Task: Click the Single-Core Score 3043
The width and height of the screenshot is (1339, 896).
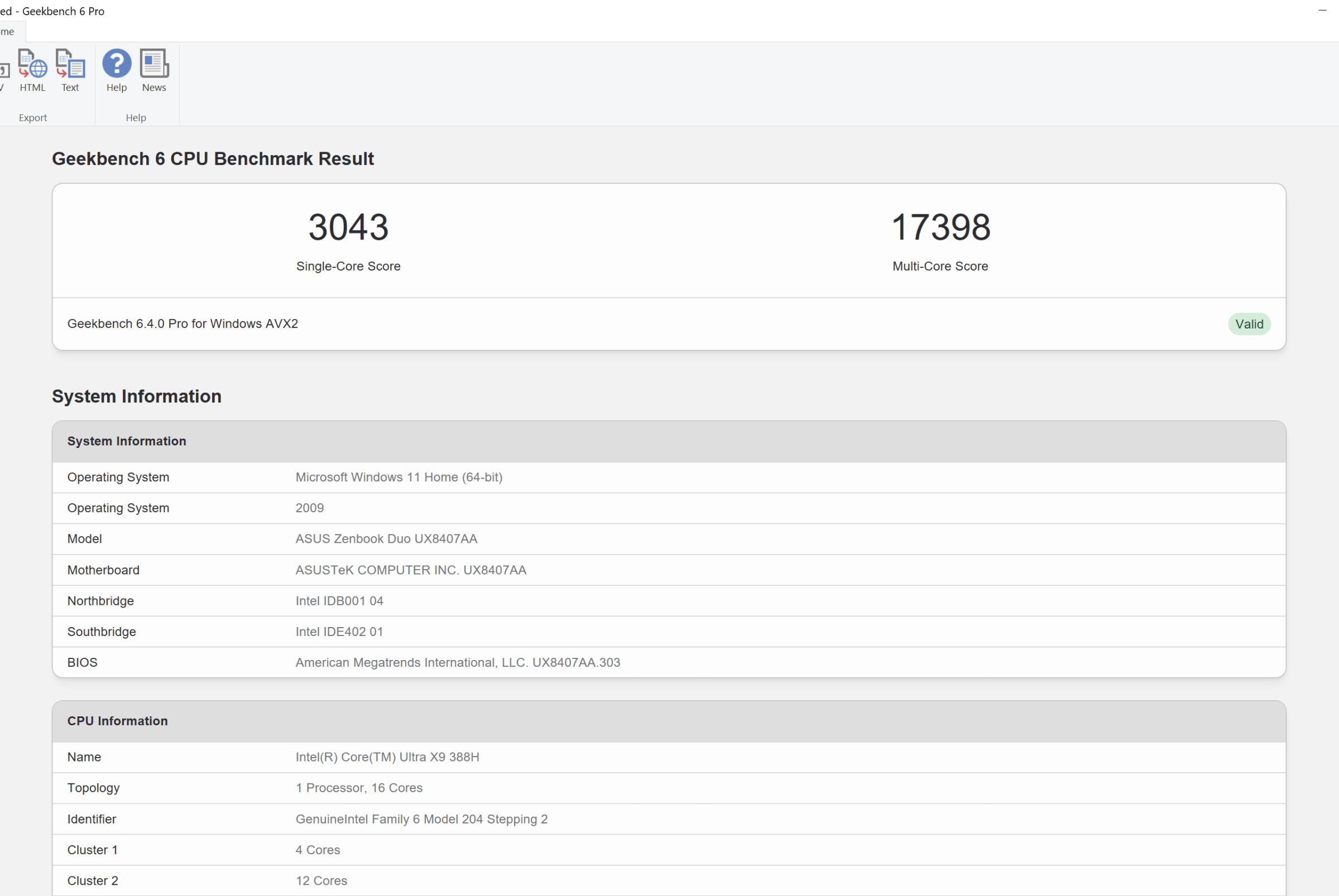Action: coord(348,227)
